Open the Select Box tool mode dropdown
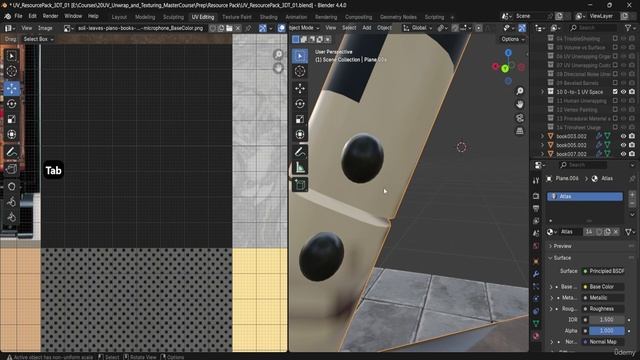Screen dimensions: 640x360 pos(38,39)
